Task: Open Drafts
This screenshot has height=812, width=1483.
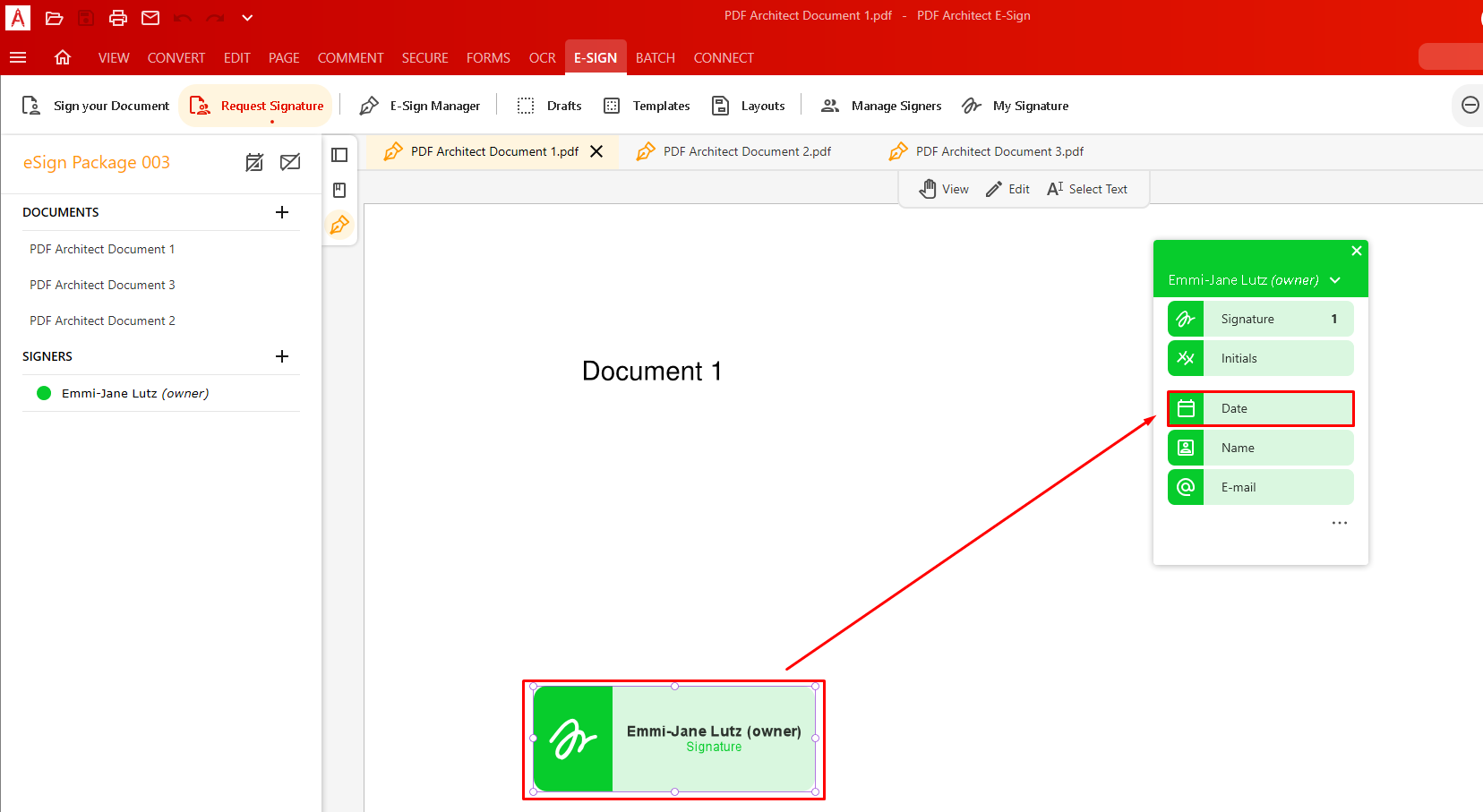Action: [549, 106]
